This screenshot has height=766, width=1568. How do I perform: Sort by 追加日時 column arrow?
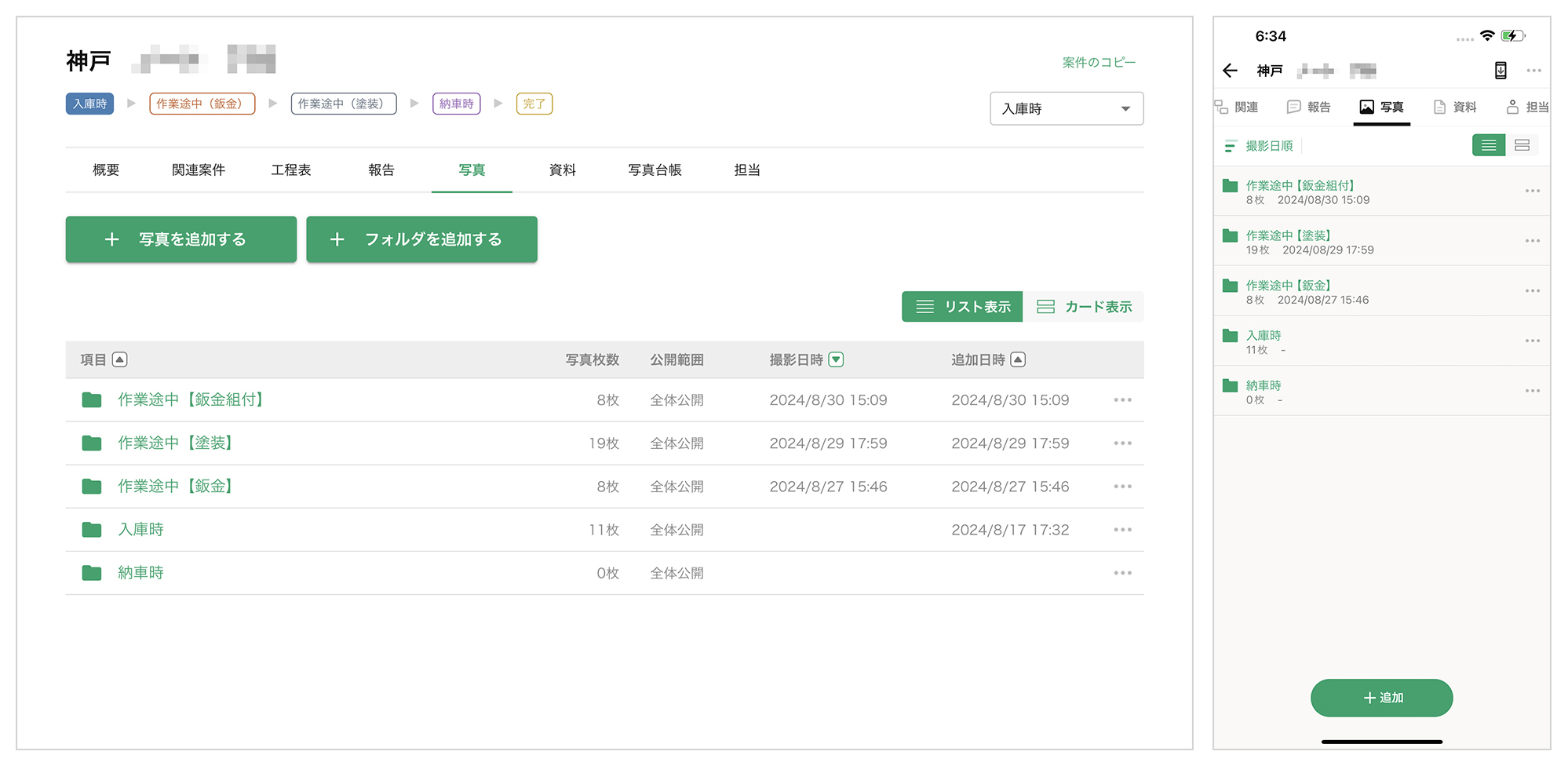(1018, 359)
